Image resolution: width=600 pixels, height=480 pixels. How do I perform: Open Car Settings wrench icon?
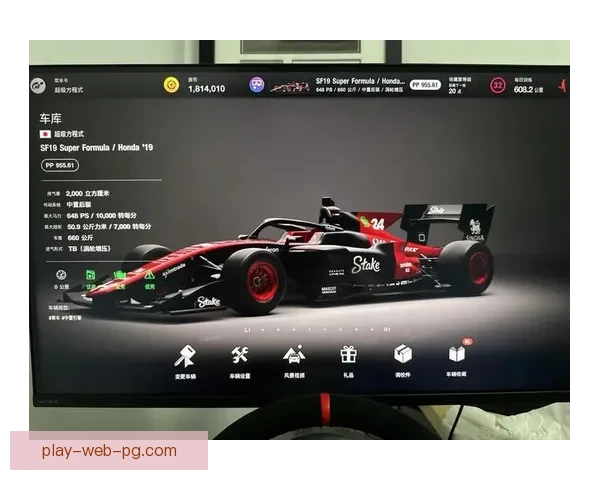240,355
